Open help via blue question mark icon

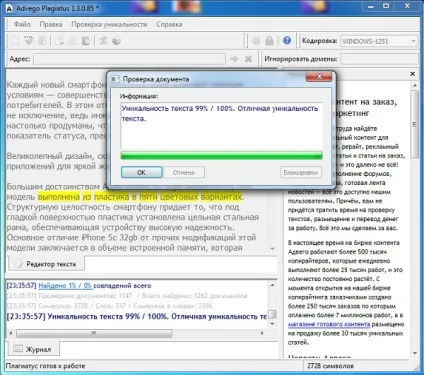tap(287, 40)
